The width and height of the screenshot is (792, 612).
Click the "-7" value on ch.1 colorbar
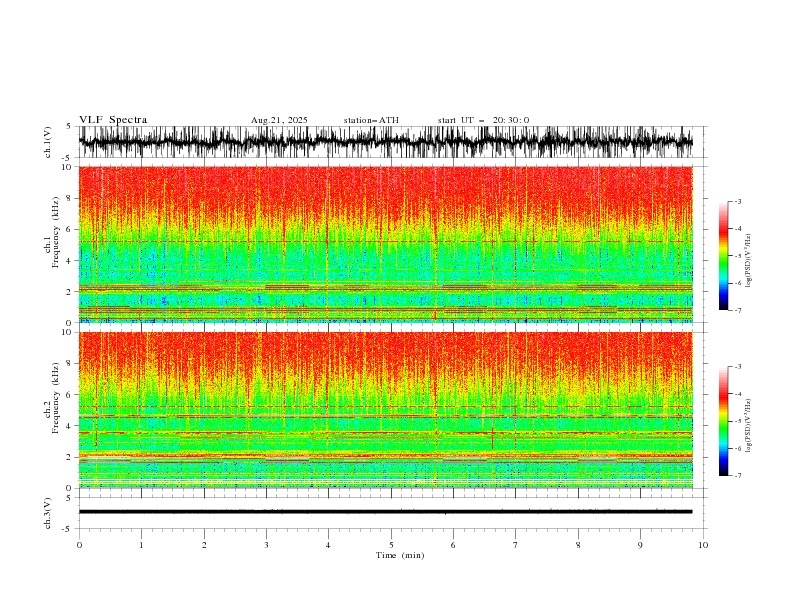coord(737,310)
